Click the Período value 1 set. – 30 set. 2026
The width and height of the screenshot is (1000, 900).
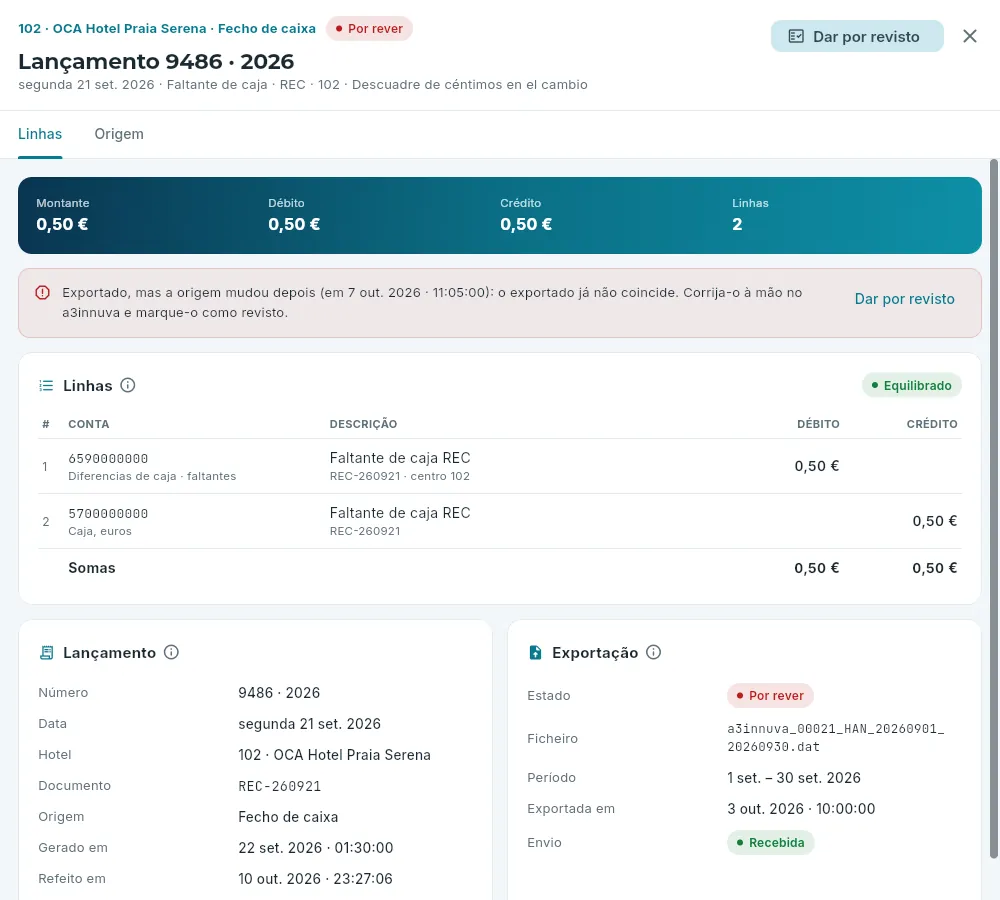793,778
